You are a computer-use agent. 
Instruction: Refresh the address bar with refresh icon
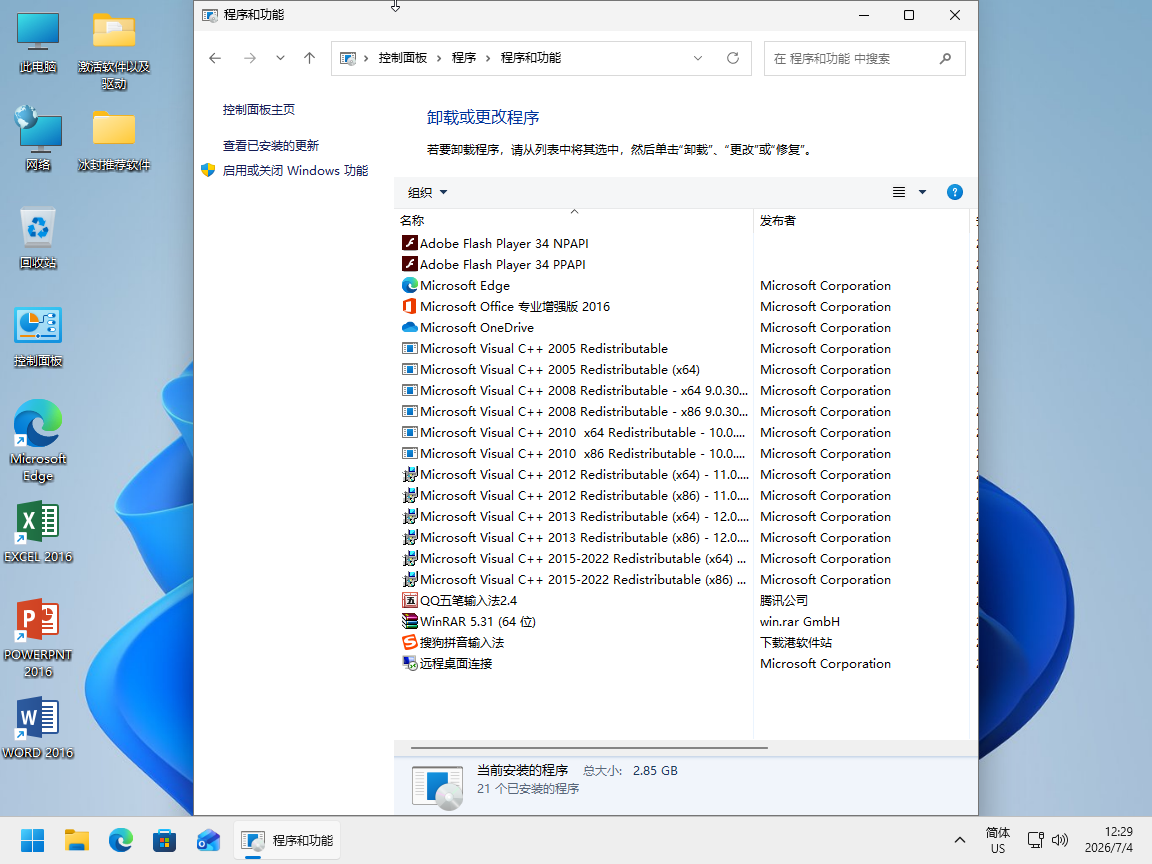pyautogui.click(x=732, y=58)
